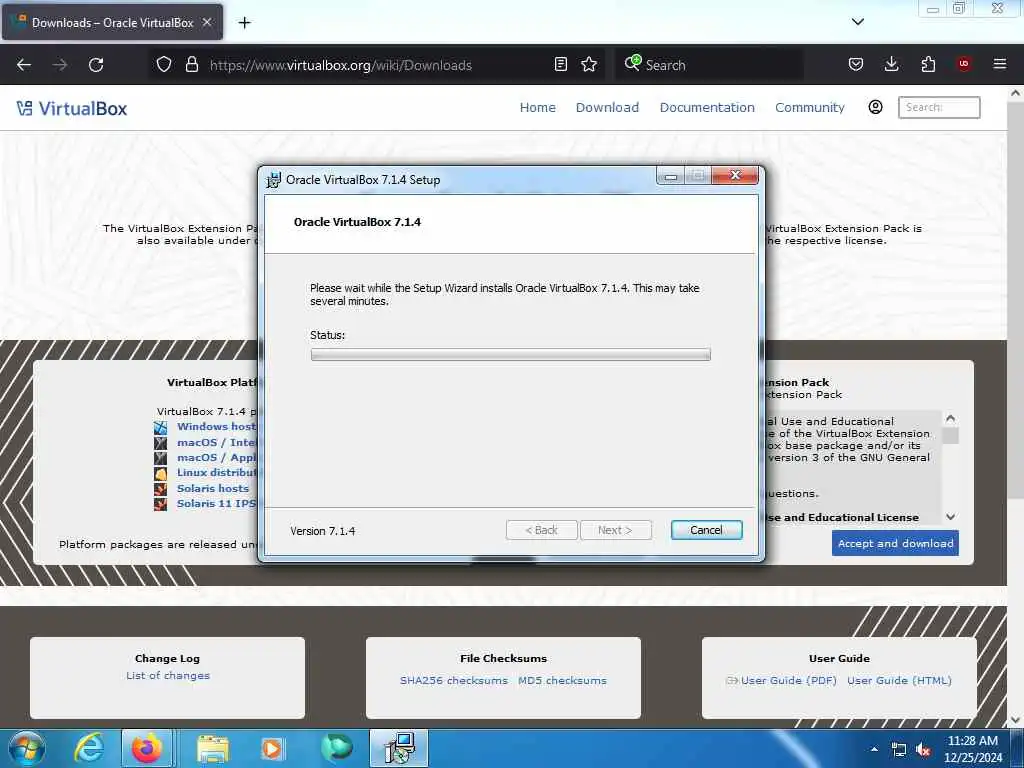Open uBlock Origin extension icon
Viewport: 1024px width, 768px height.
coord(963,64)
